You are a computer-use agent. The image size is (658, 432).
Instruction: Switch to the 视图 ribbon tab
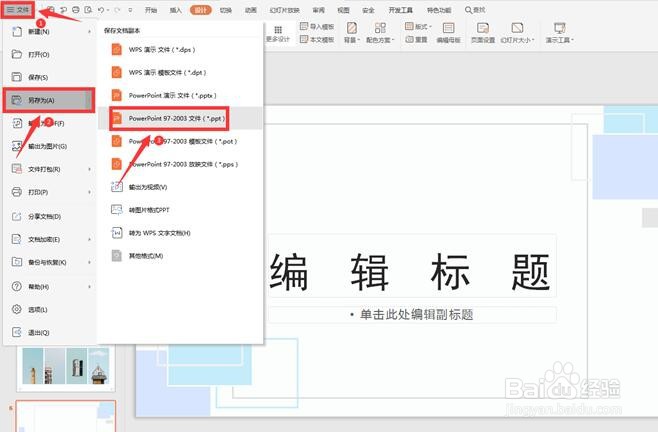click(x=343, y=10)
